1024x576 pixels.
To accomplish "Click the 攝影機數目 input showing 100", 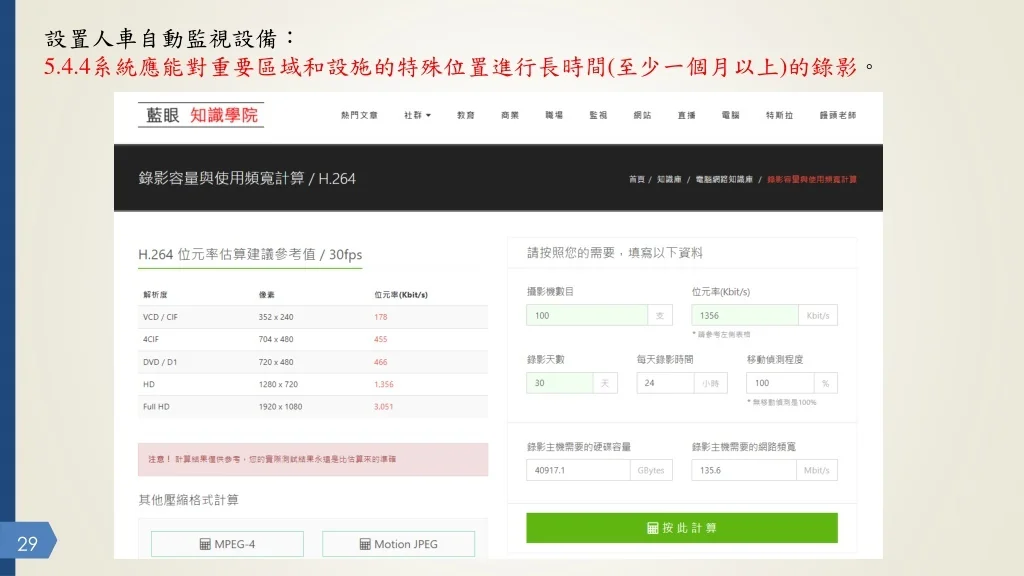I will [587, 315].
